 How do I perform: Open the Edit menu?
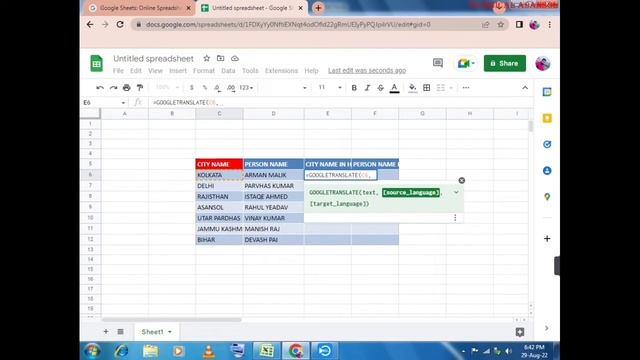pos(136,71)
